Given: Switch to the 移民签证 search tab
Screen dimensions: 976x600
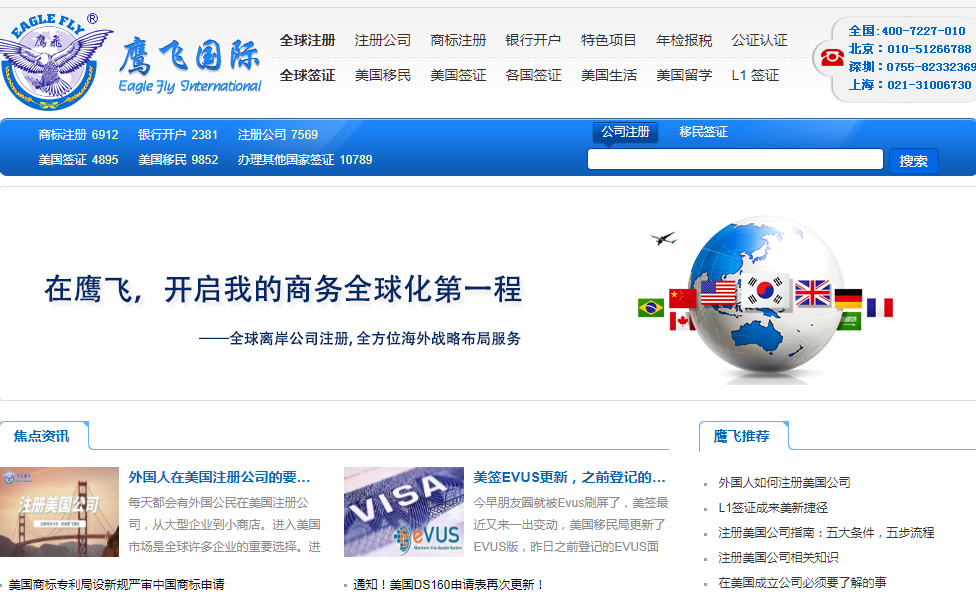Looking at the screenshot, I should click(703, 132).
